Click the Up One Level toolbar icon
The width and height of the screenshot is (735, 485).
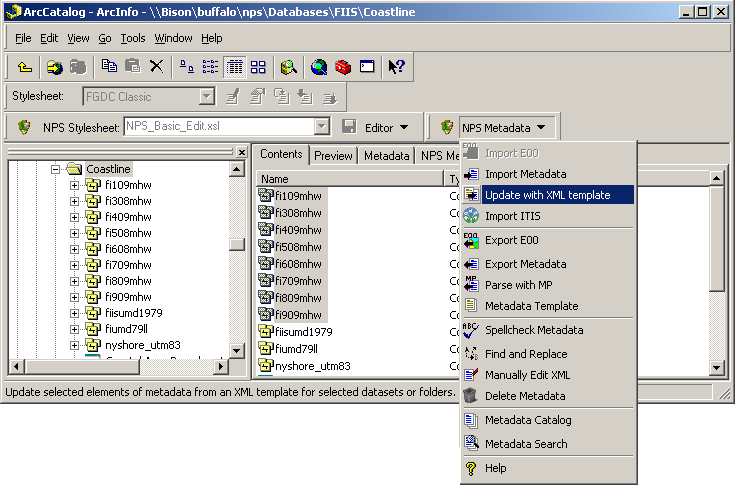coord(24,67)
